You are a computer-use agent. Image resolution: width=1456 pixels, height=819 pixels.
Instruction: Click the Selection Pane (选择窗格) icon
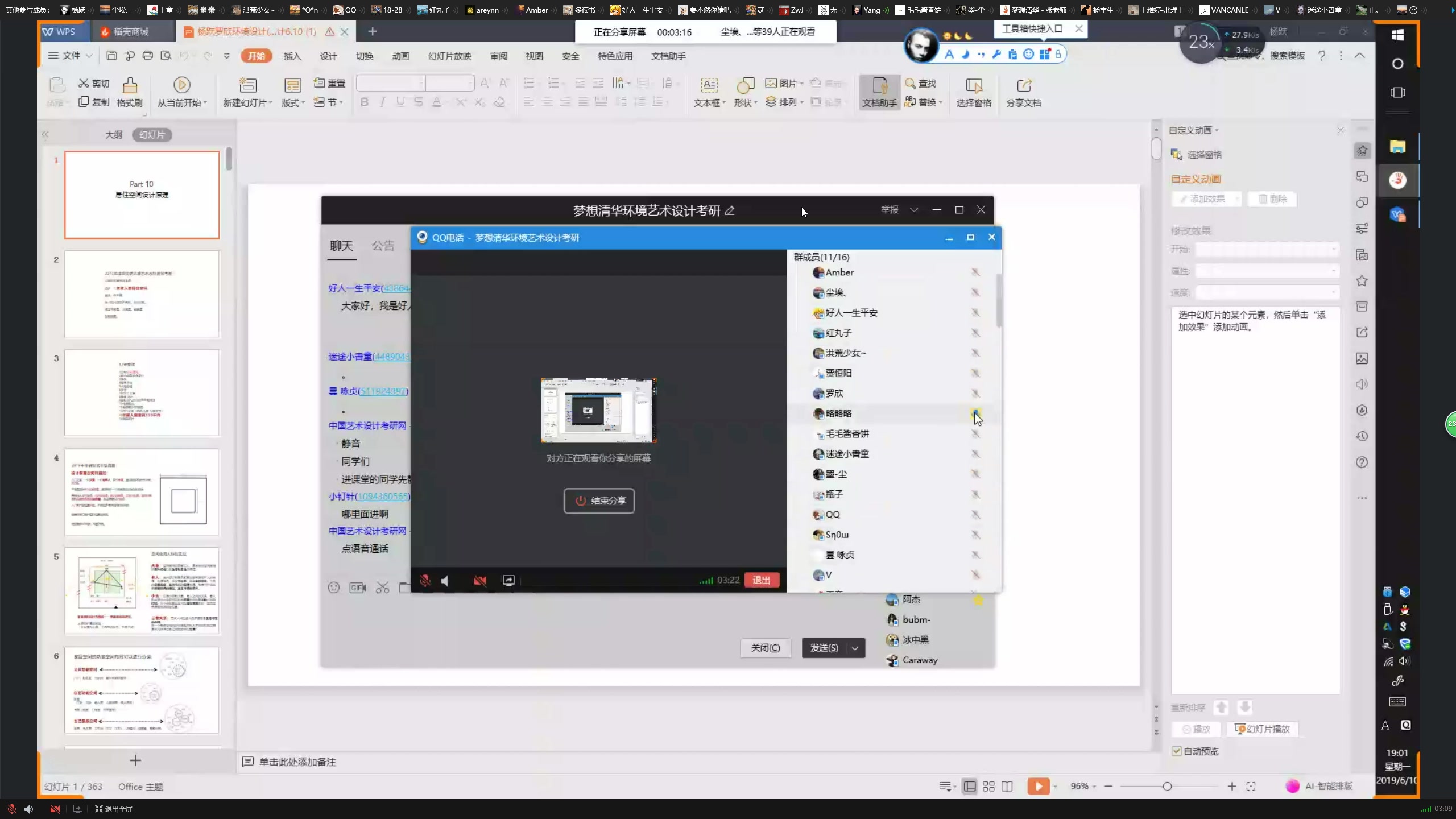pyautogui.click(x=974, y=85)
